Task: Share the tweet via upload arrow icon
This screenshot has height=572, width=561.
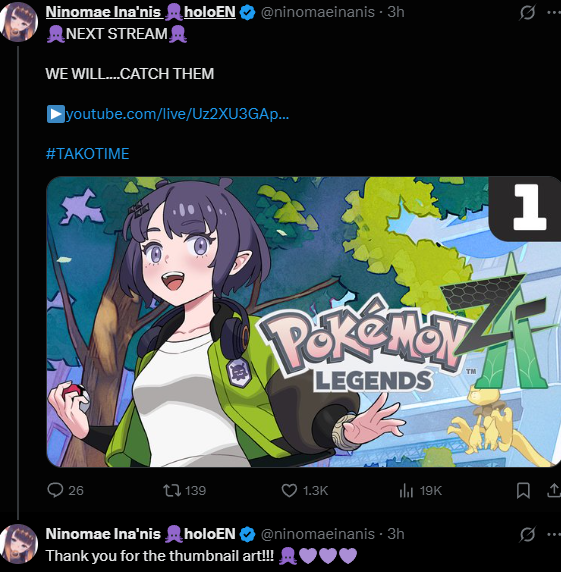Action: [x=554, y=490]
